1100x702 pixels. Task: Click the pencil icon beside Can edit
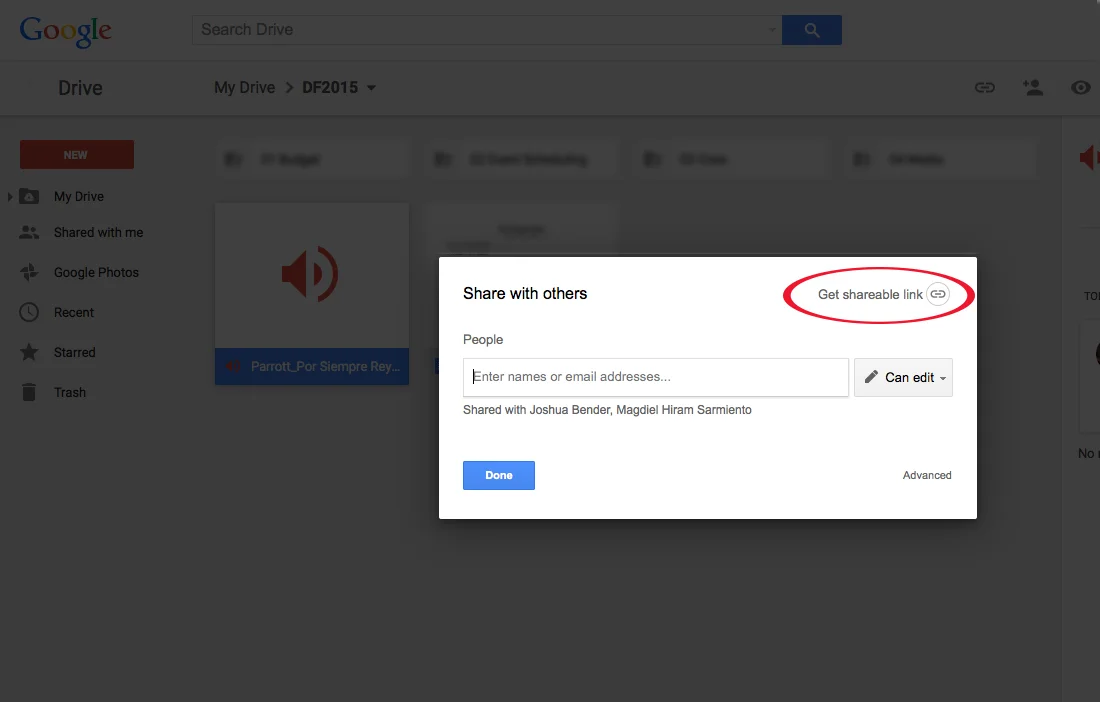pyautogui.click(x=871, y=377)
